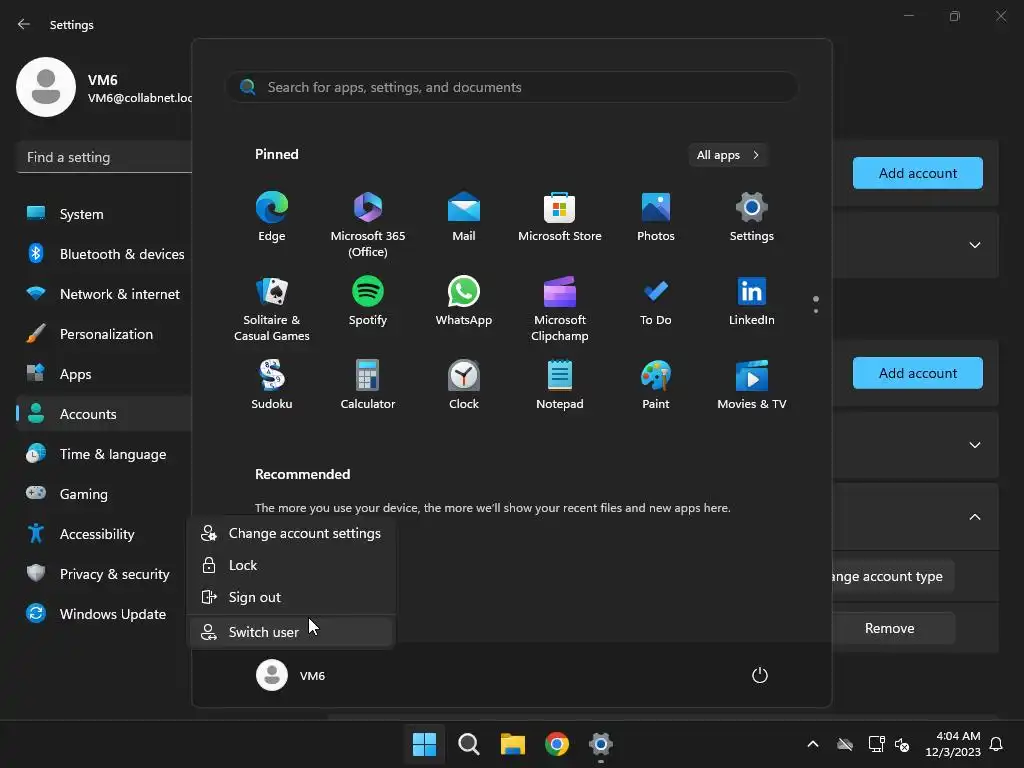Image resolution: width=1024 pixels, height=768 pixels.
Task: Select Accounts in Settings sidebar
Action: pyautogui.click(x=104, y=414)
